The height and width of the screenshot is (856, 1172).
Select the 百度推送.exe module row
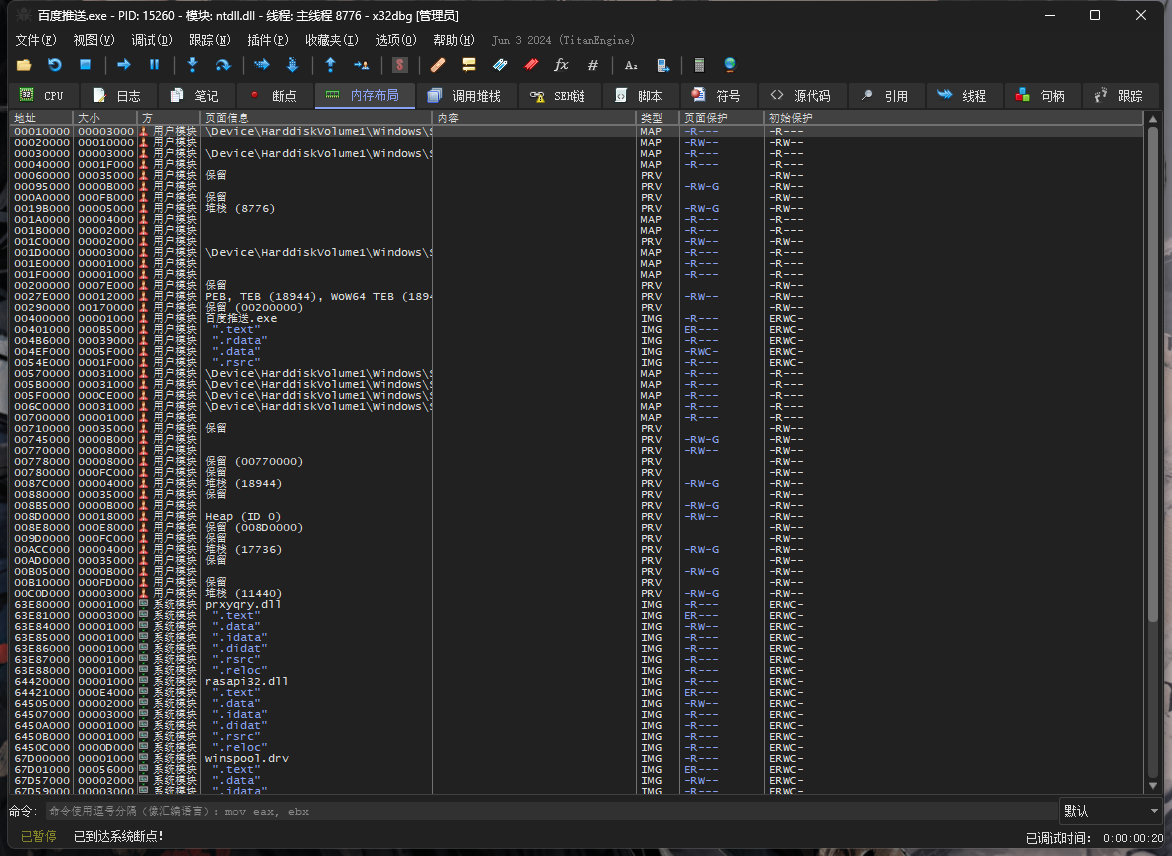coord(576,318)
